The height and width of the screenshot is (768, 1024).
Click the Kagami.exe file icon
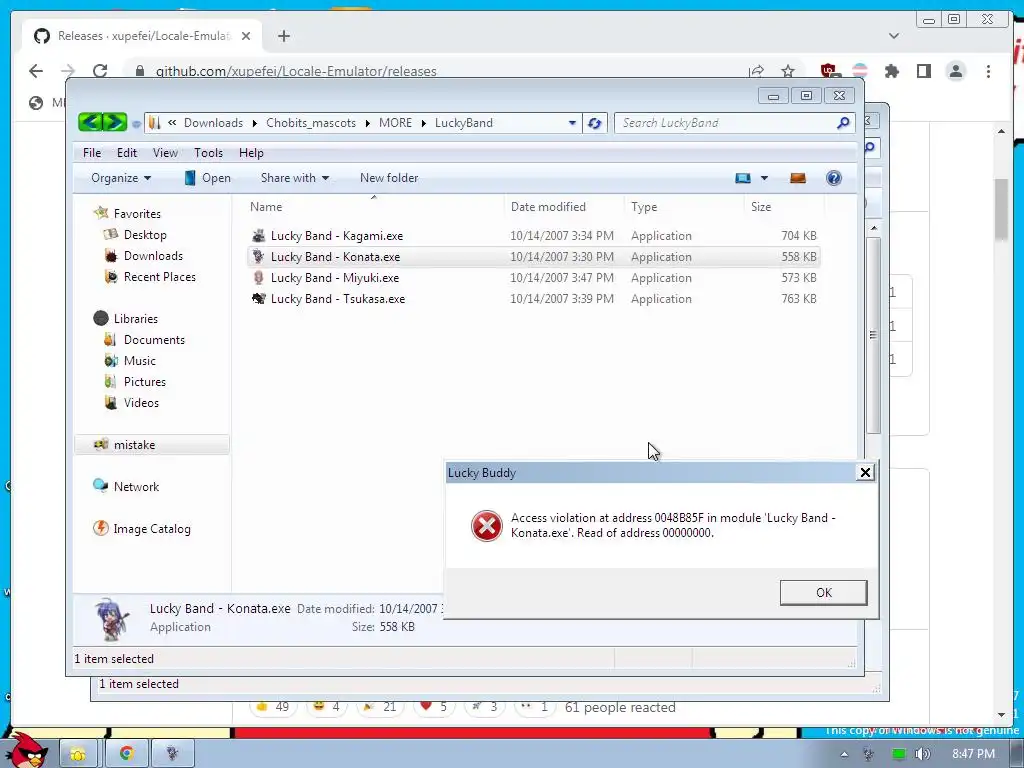[259, 236]
